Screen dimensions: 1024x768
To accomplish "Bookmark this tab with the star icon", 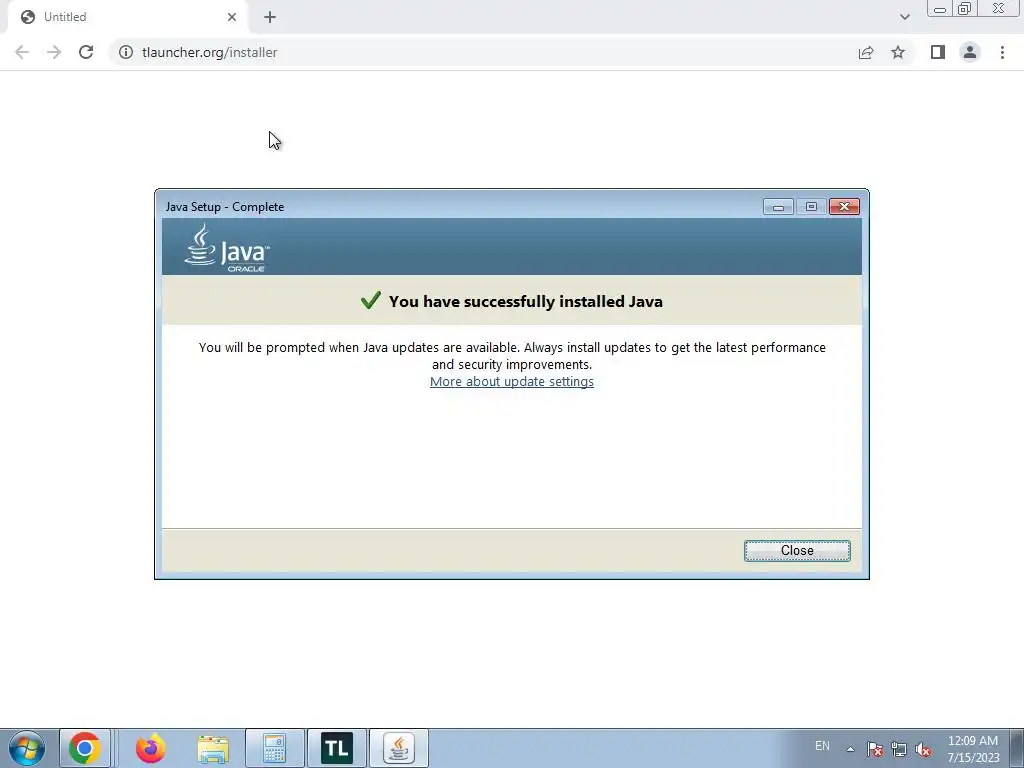I will point(898,52).
